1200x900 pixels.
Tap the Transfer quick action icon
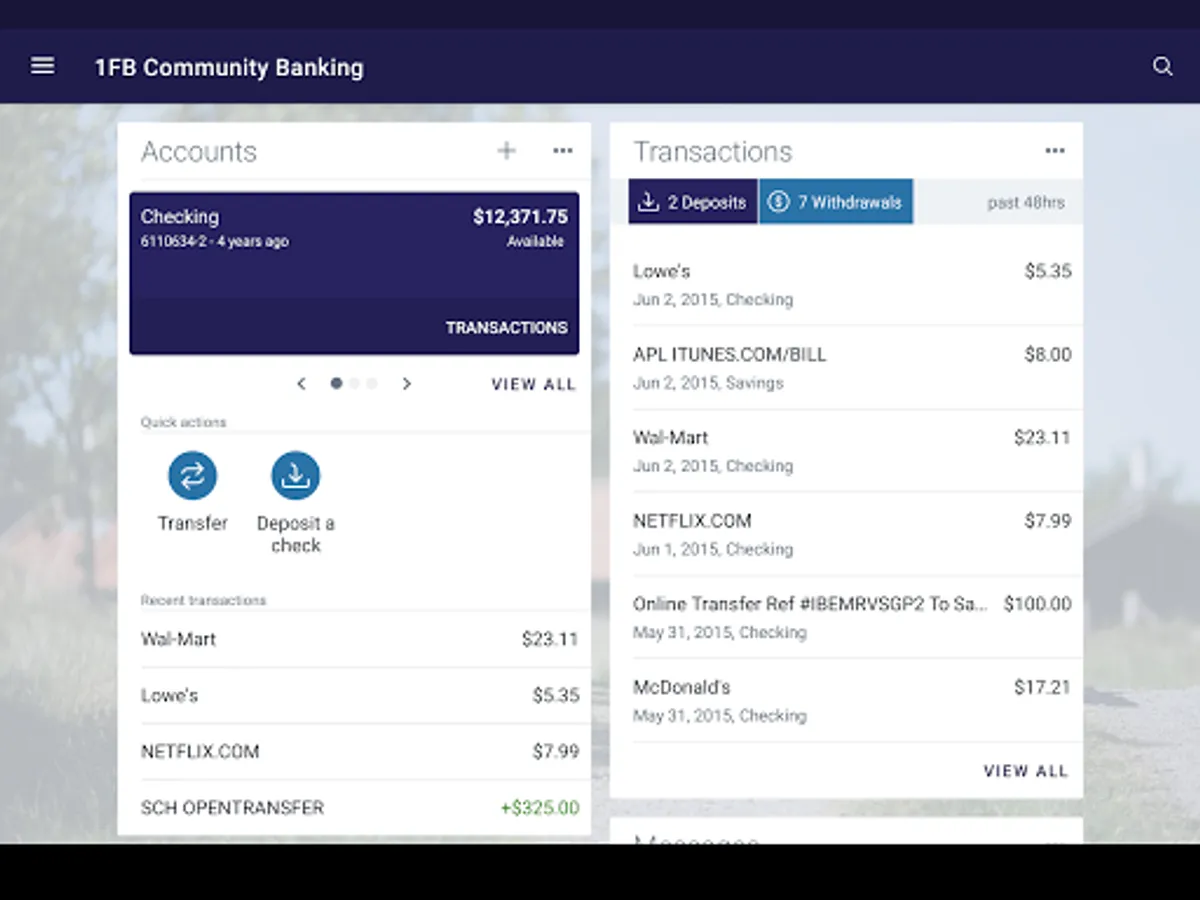[192, 475]
